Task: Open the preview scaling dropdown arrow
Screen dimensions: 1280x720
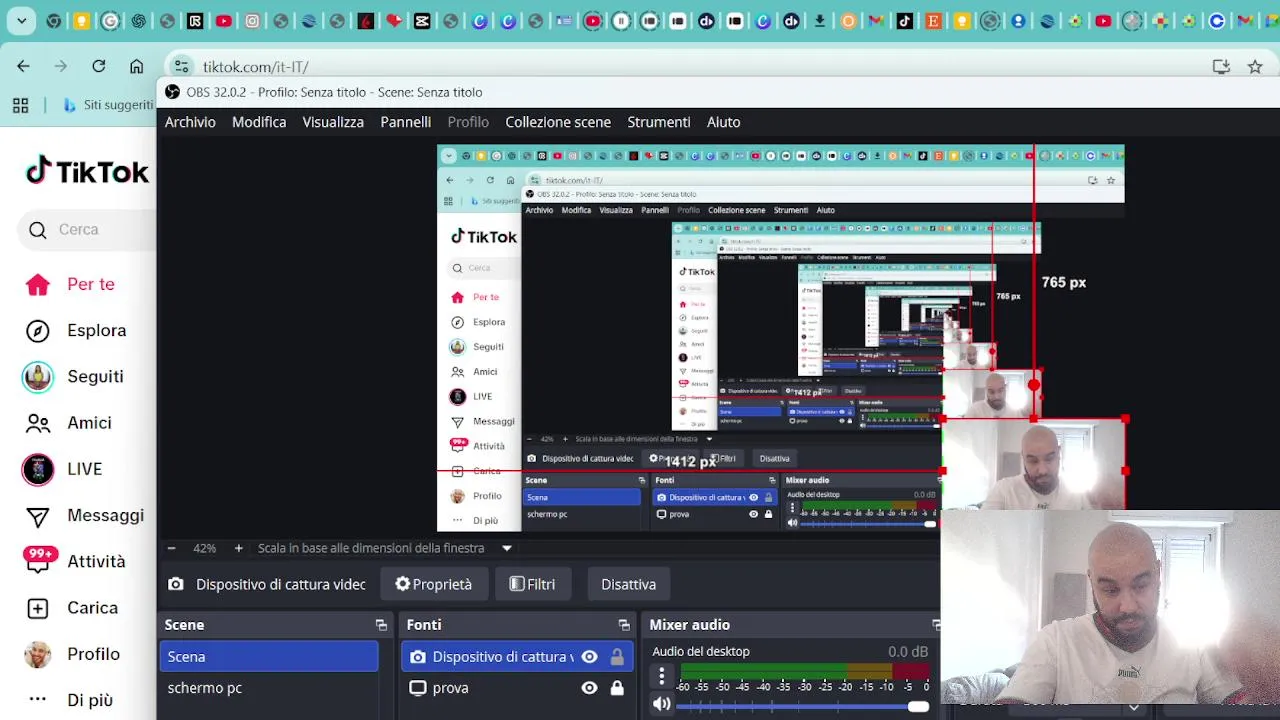Action: (x=507, y=548)
